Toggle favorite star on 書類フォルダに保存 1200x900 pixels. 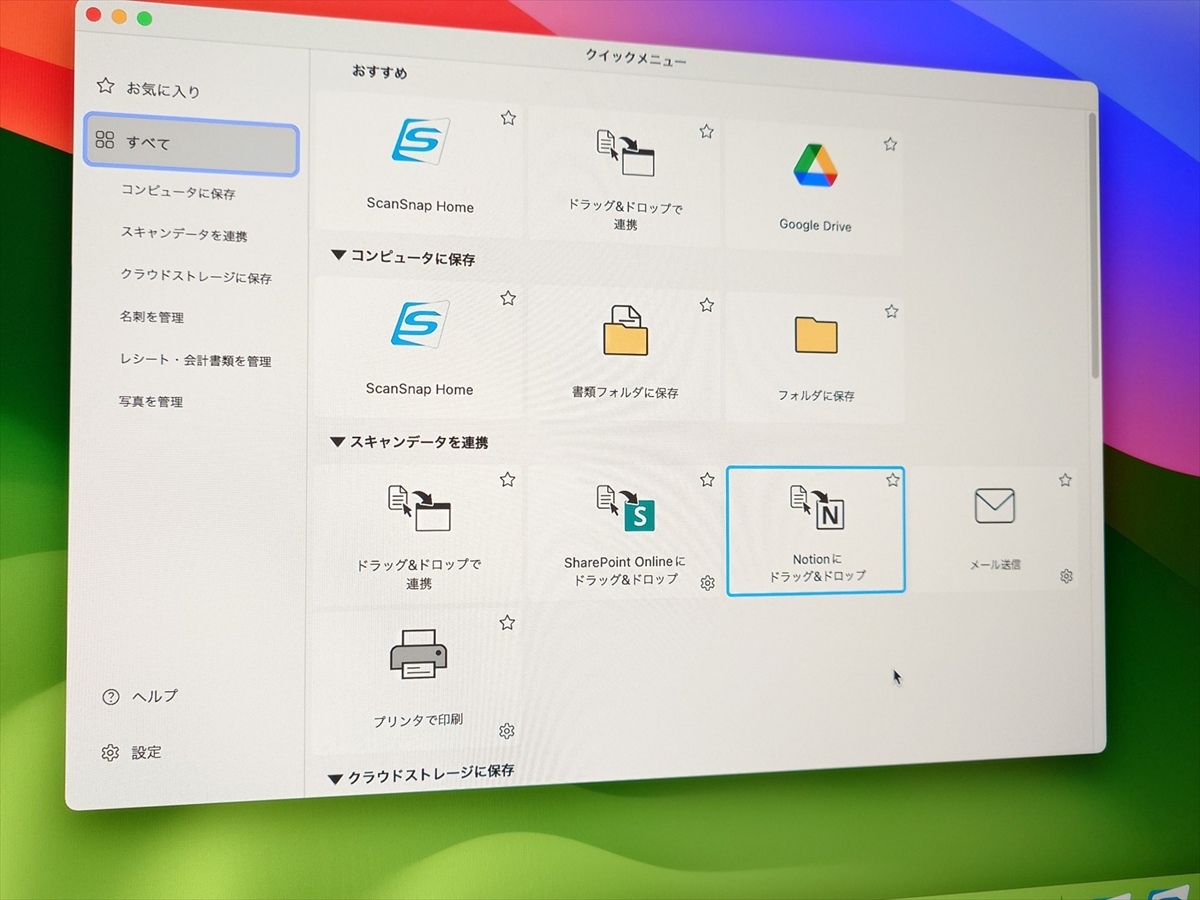[707, 305]
